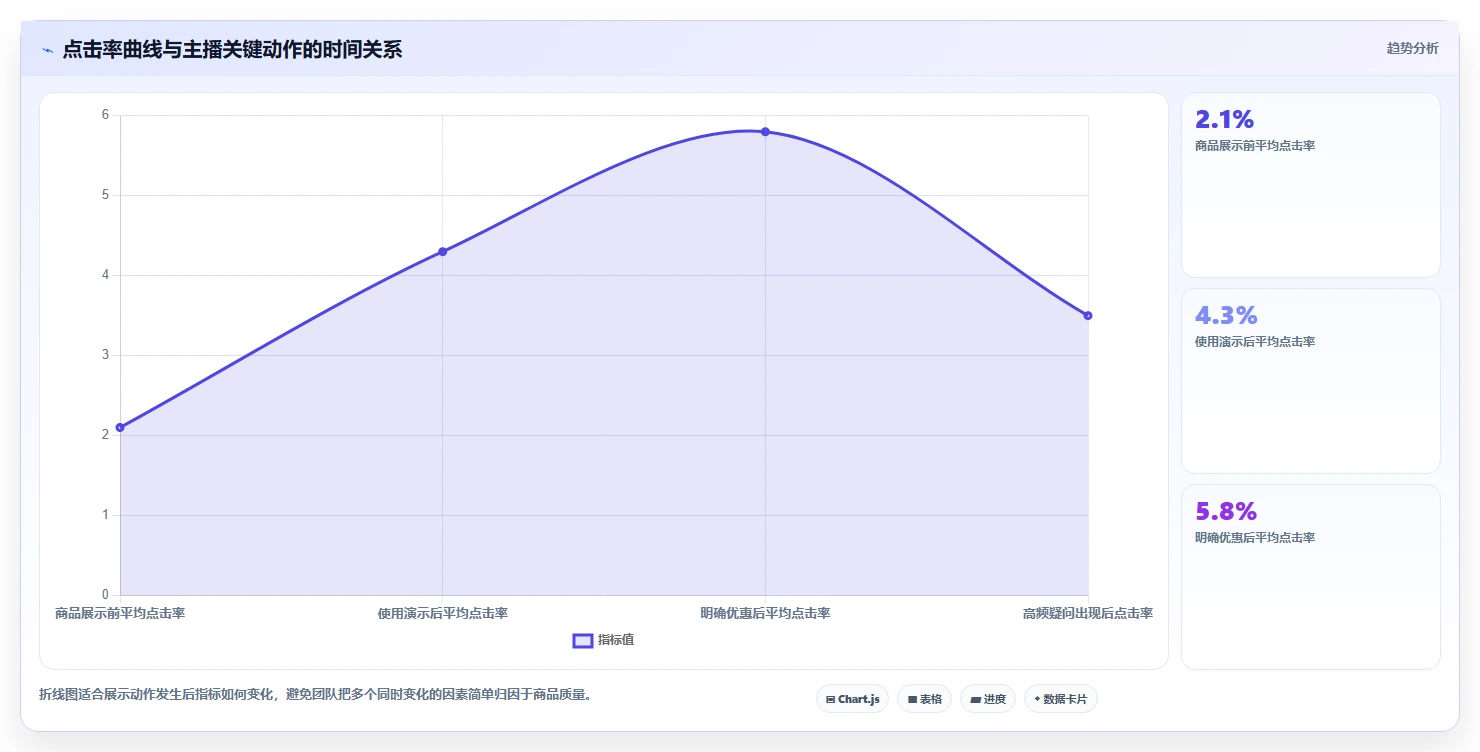Click the description text starting with 折线图适合展示
This screenshot has height=752, width=1480.
[x=316, y=695]
